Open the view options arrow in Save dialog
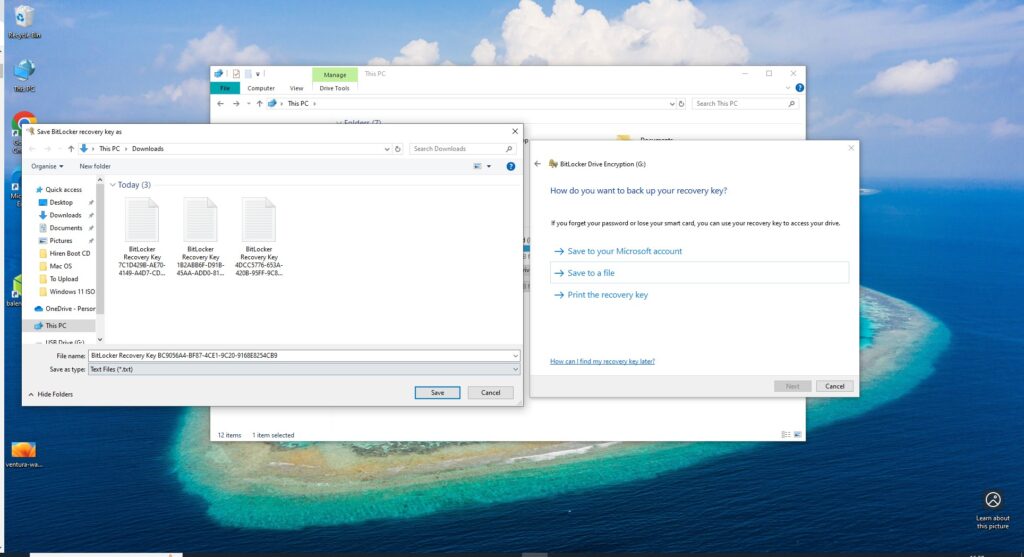1024x557 pixels. pos(488,167)
